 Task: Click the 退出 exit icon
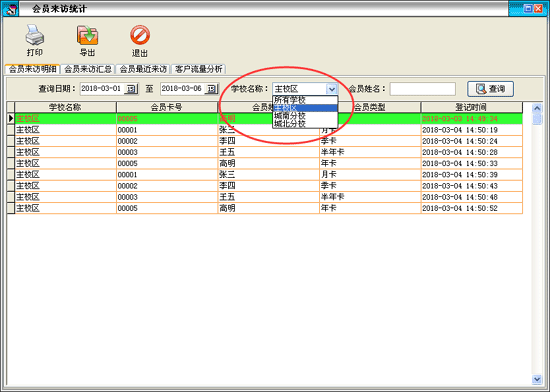tap(140, 35)
